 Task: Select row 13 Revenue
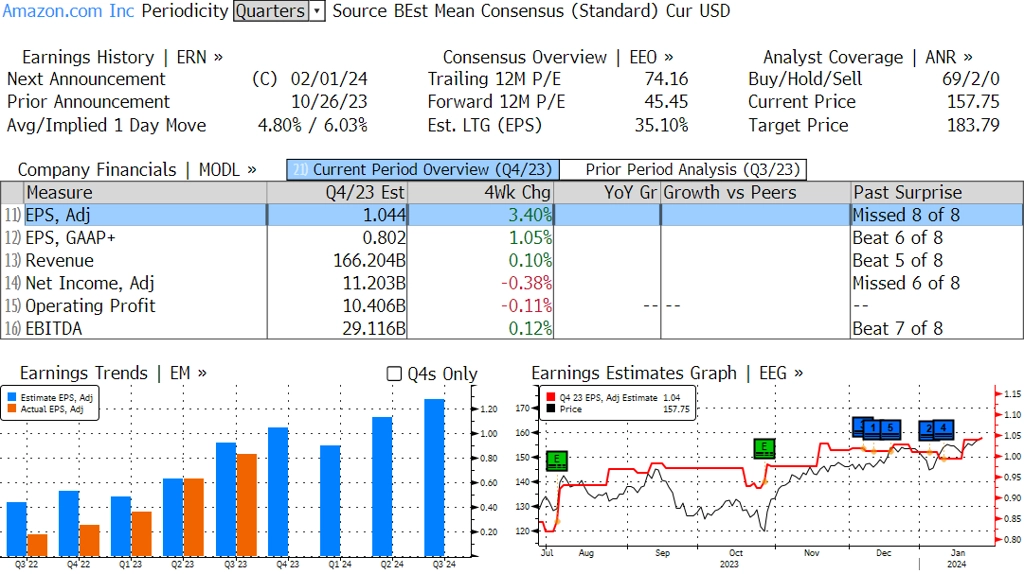click(512, 261)
